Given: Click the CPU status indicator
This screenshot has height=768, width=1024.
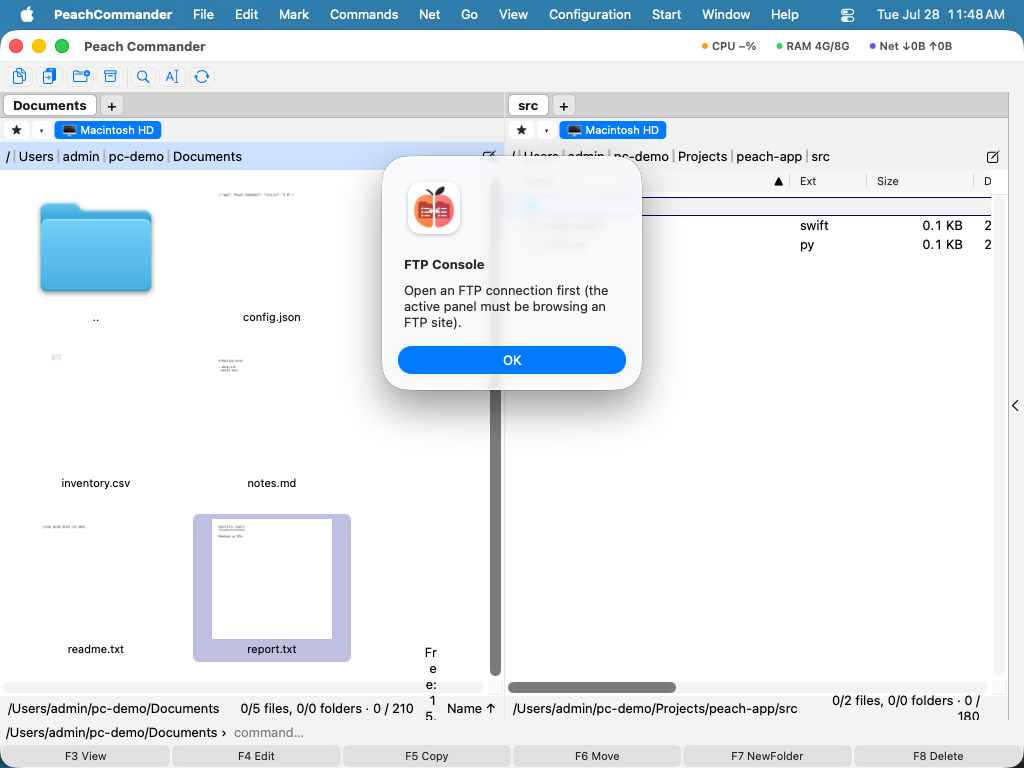Looking at the screenshot, I should tap(729, 46).
